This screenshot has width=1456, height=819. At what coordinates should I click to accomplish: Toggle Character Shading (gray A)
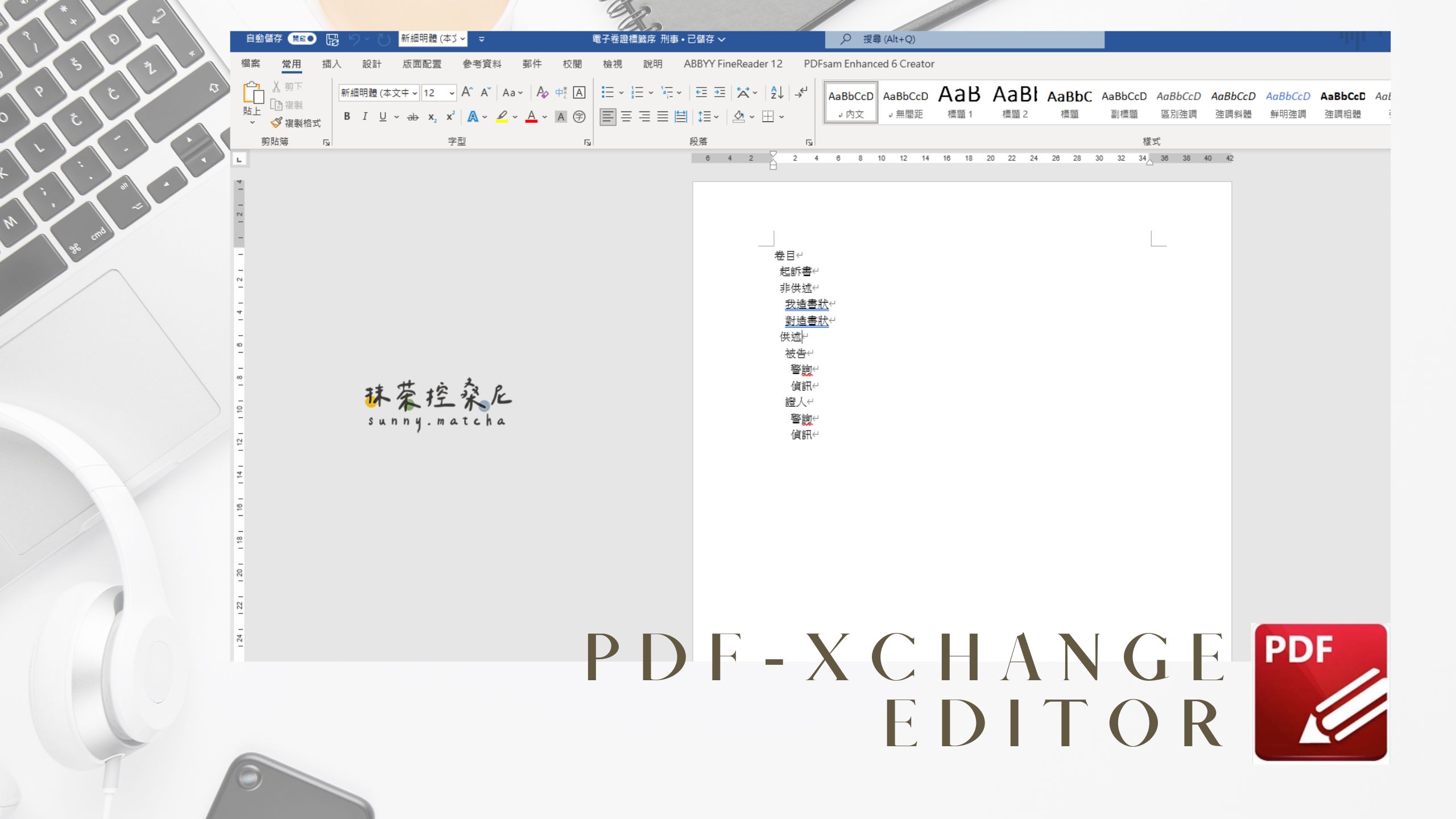tap(561, 117)
